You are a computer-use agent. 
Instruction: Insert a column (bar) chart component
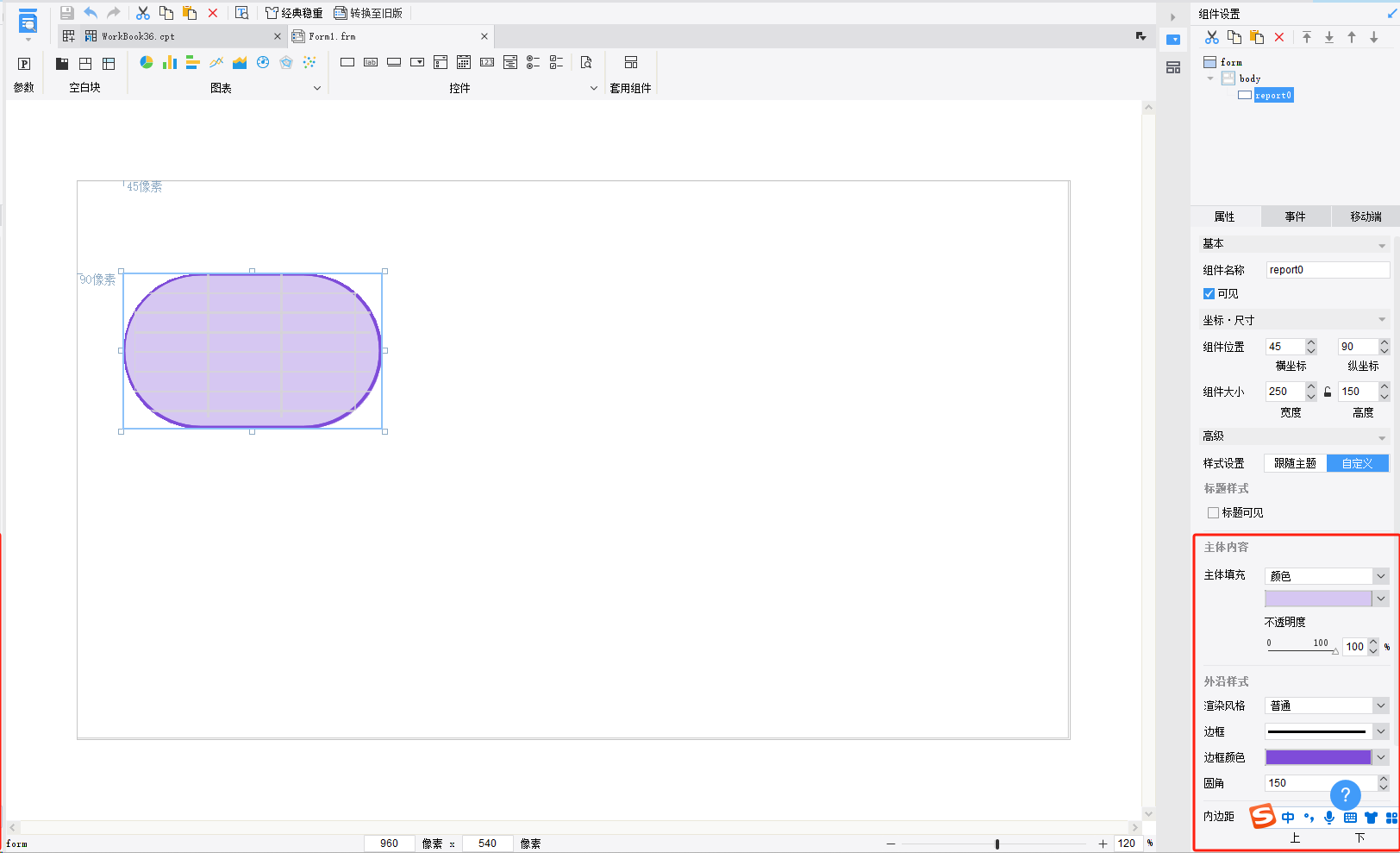pos(170,62)
